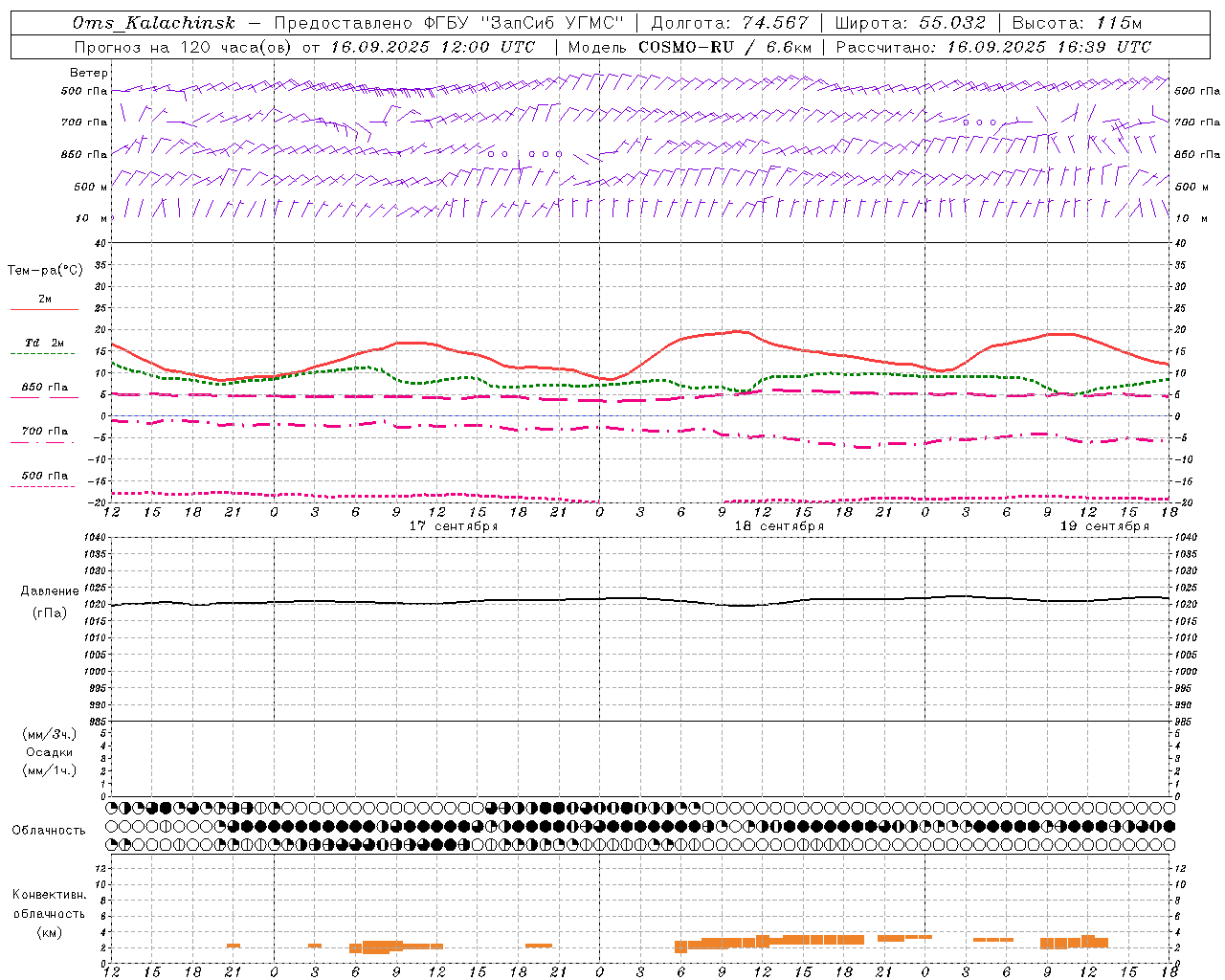Select the '10 м' wind level label on left
Screen dimensions: 1225x980
(92, 218)
